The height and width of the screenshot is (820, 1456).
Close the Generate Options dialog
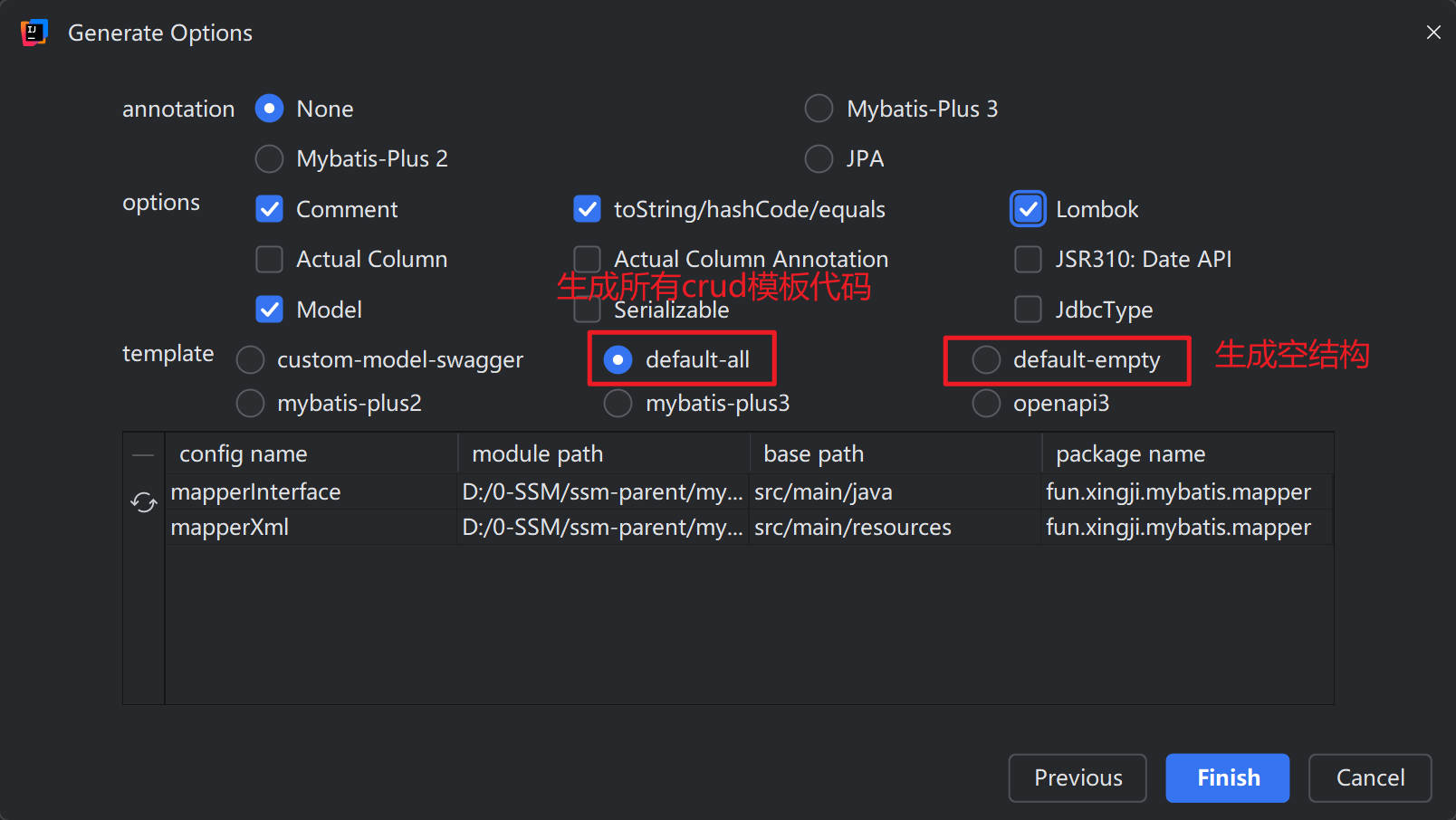click(1433, 33)
